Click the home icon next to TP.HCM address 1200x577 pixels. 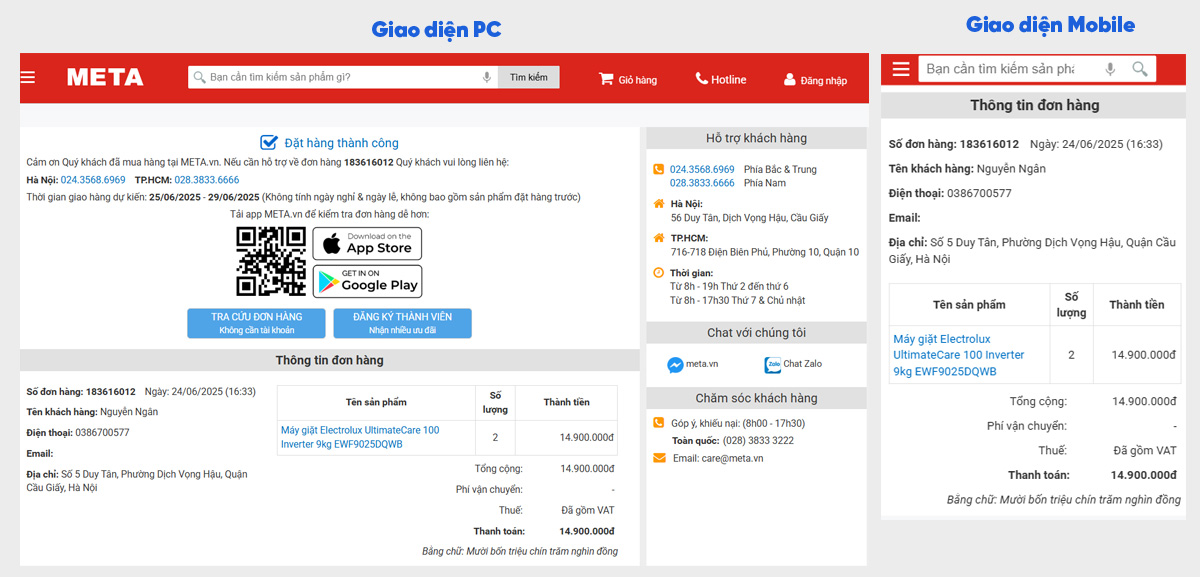[x=658, y=238]
